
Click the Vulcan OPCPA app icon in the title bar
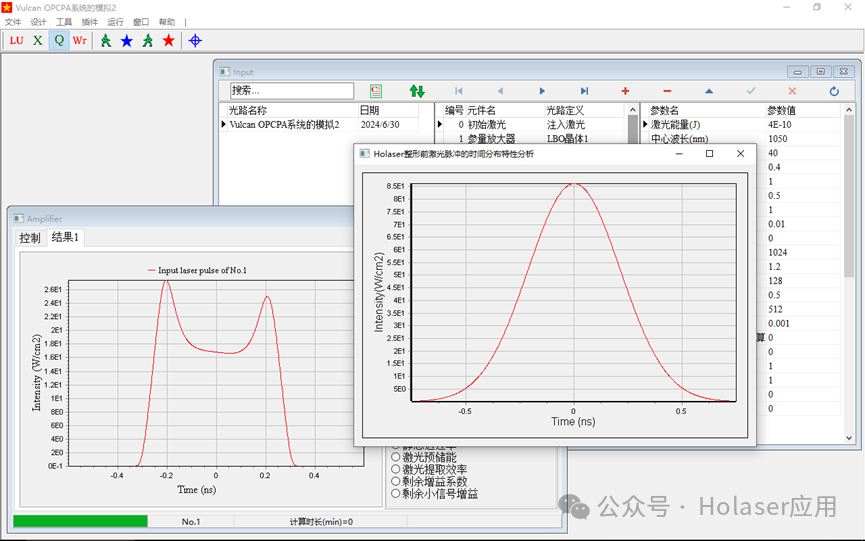7,8
